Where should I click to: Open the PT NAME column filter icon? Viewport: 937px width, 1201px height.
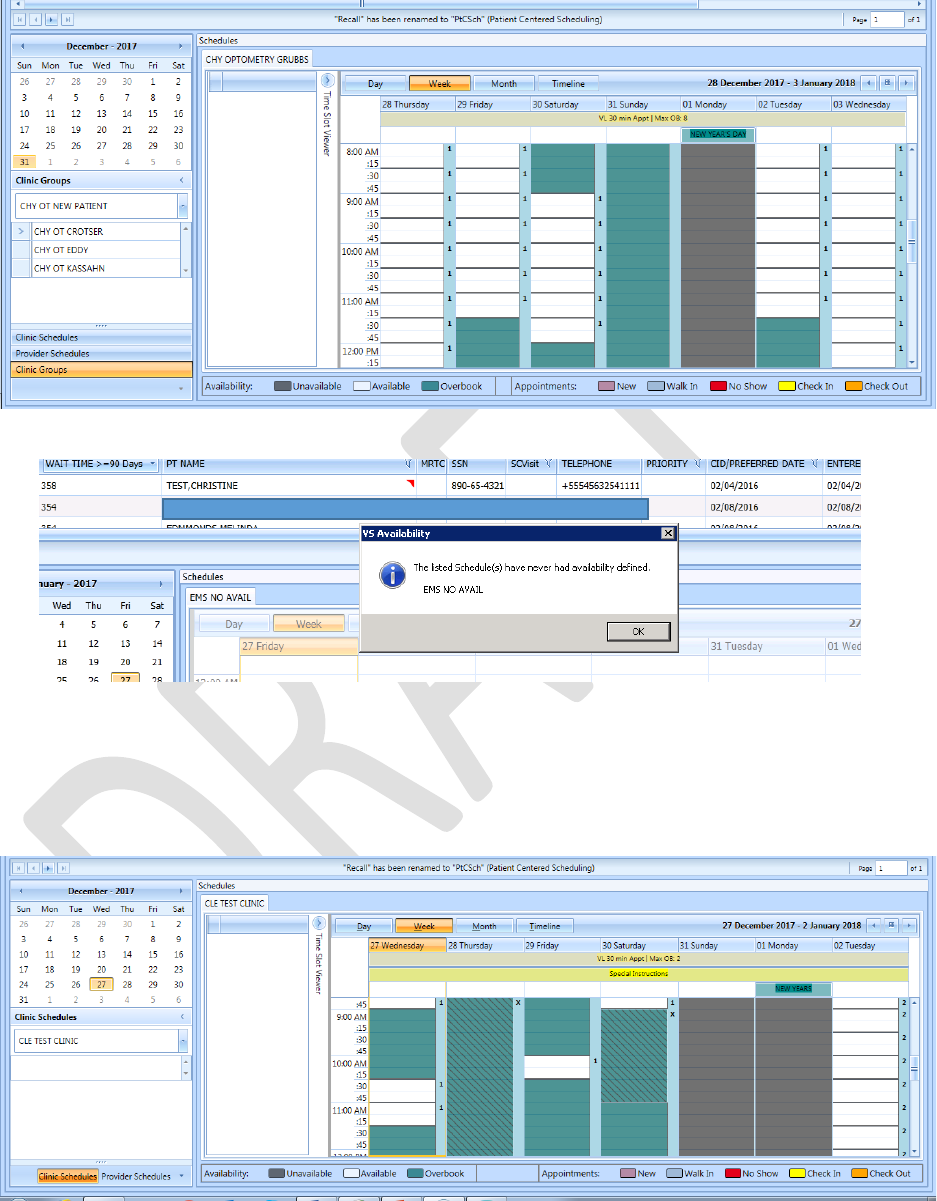click(x=409, y=464)
